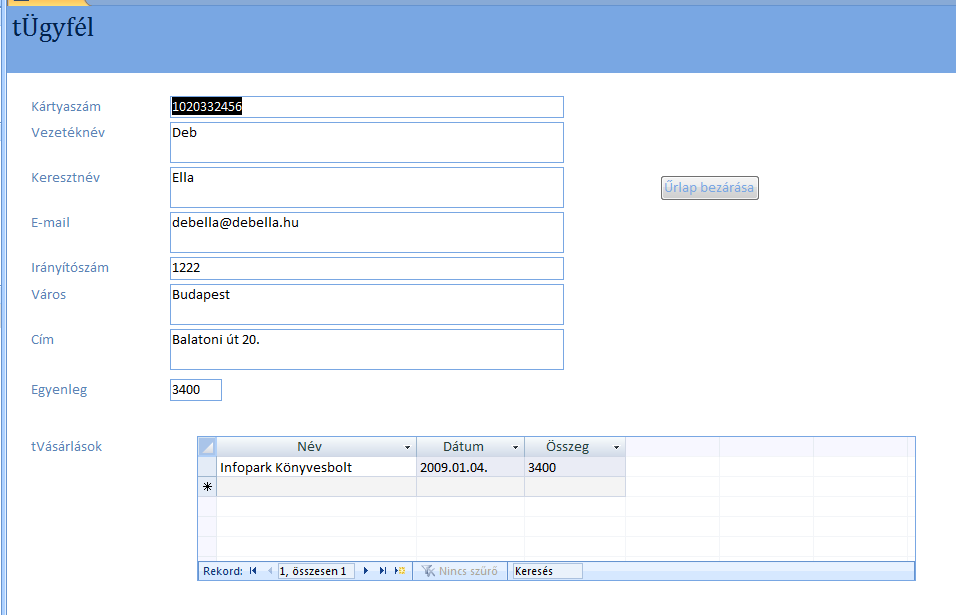
Task: Click empty Összeg cell in new record row
Action: [x=575, y=486]
